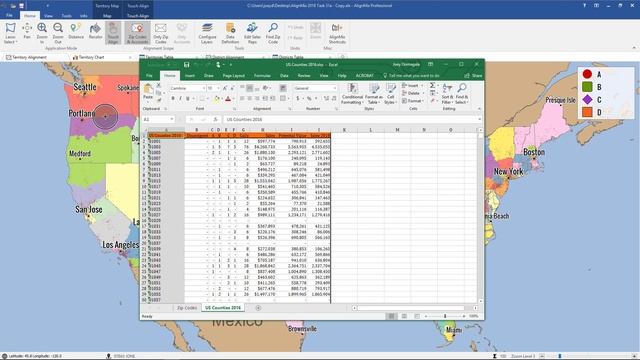This screenshot has height=360, width=640.
Task: Activate the Pan tool in AlignMix
Action: coord(27,31)
